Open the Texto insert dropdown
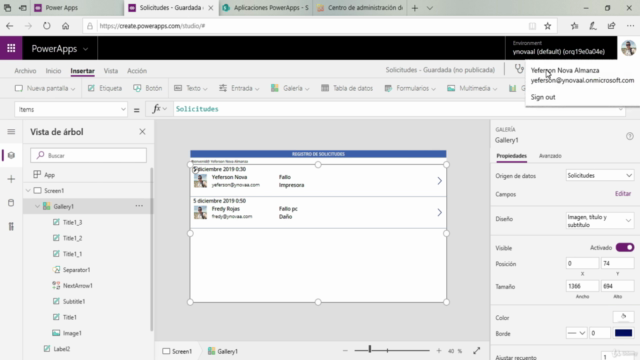The width and height of the screenshot is (640, 360). coord(191,88)
